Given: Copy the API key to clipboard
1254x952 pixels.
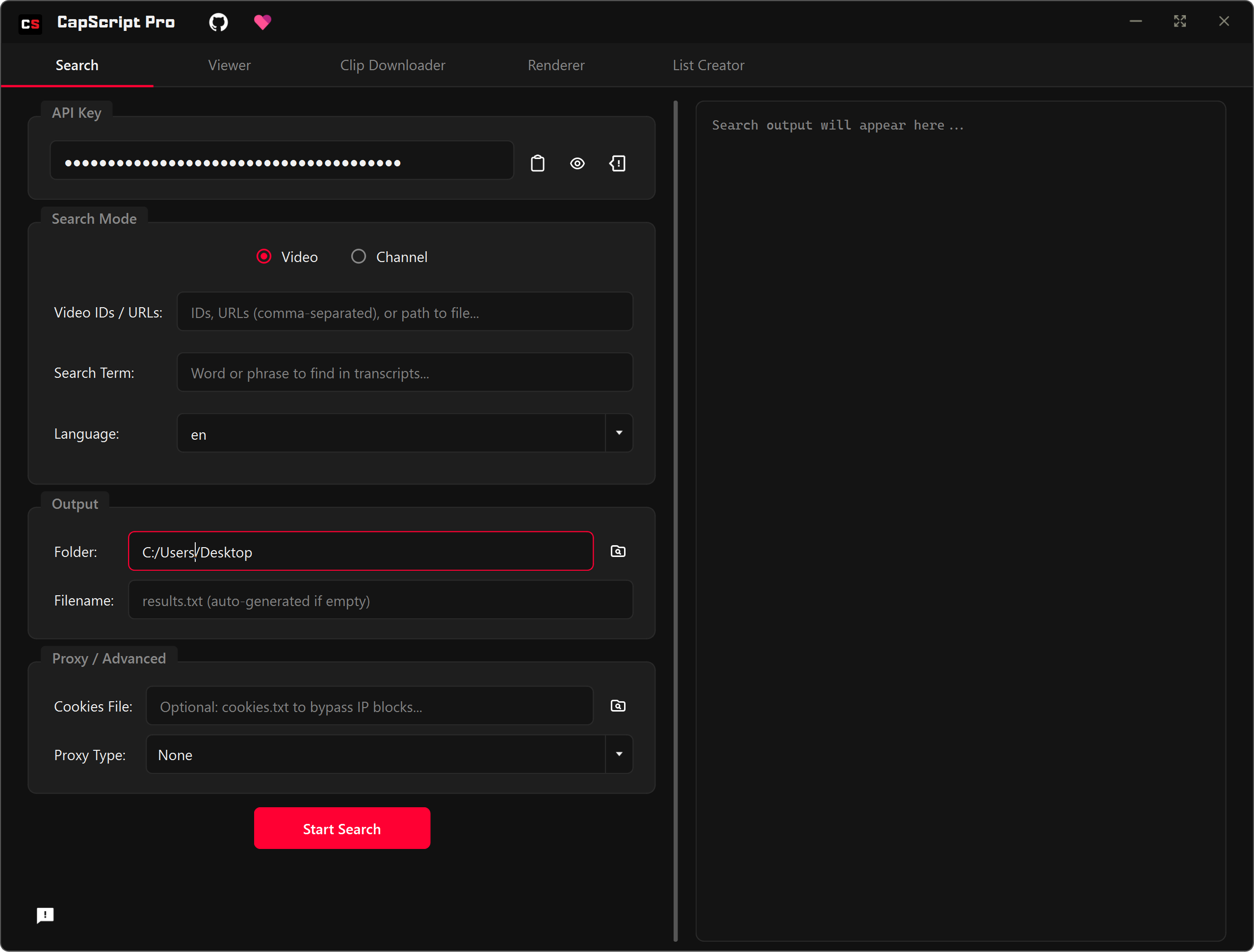Looking at the screenshot, I should point(537,163).
